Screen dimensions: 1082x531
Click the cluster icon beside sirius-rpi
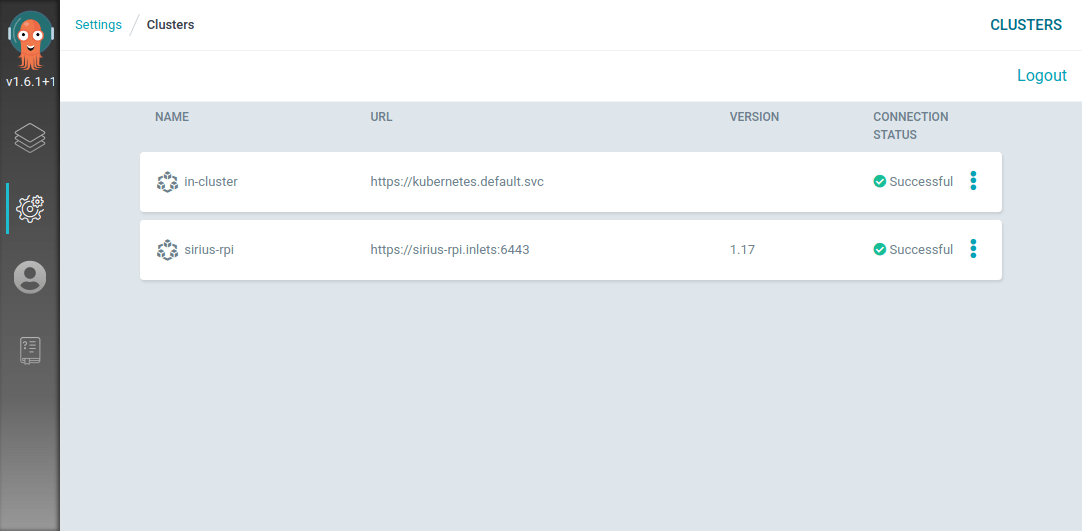click(x=167, y=250)
